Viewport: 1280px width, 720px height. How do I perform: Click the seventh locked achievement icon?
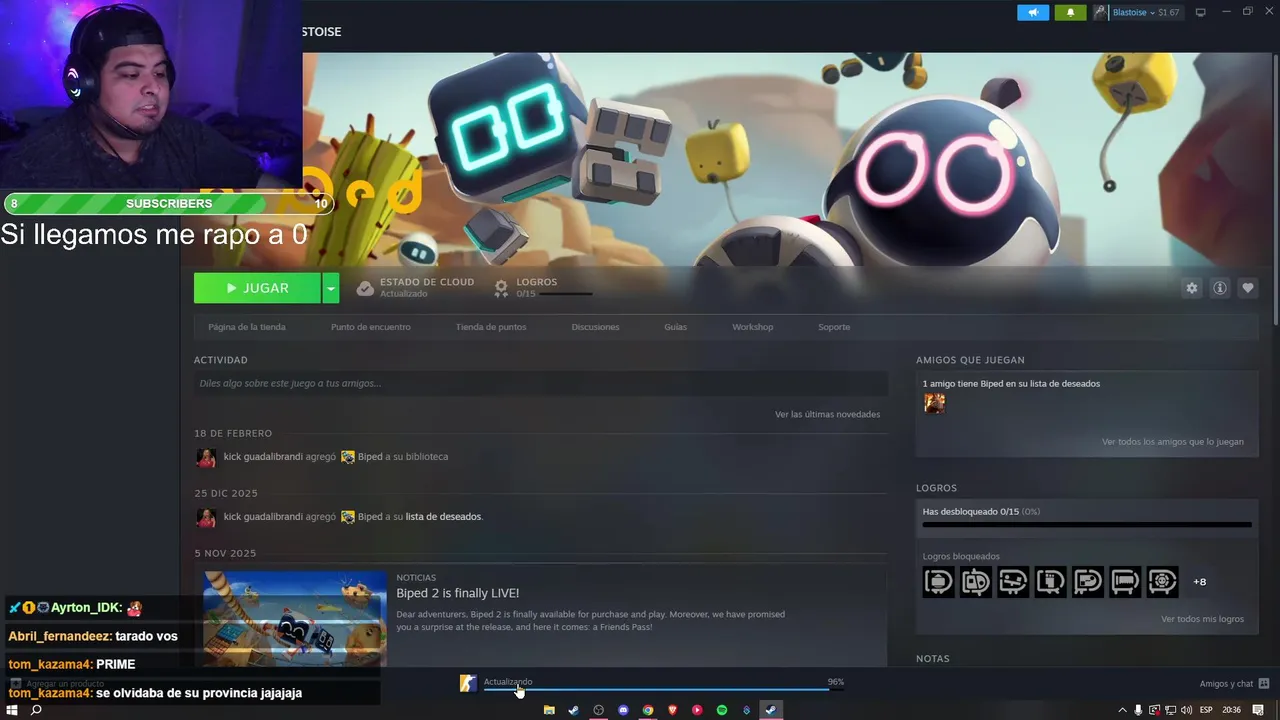click(x=1162, y=581)
